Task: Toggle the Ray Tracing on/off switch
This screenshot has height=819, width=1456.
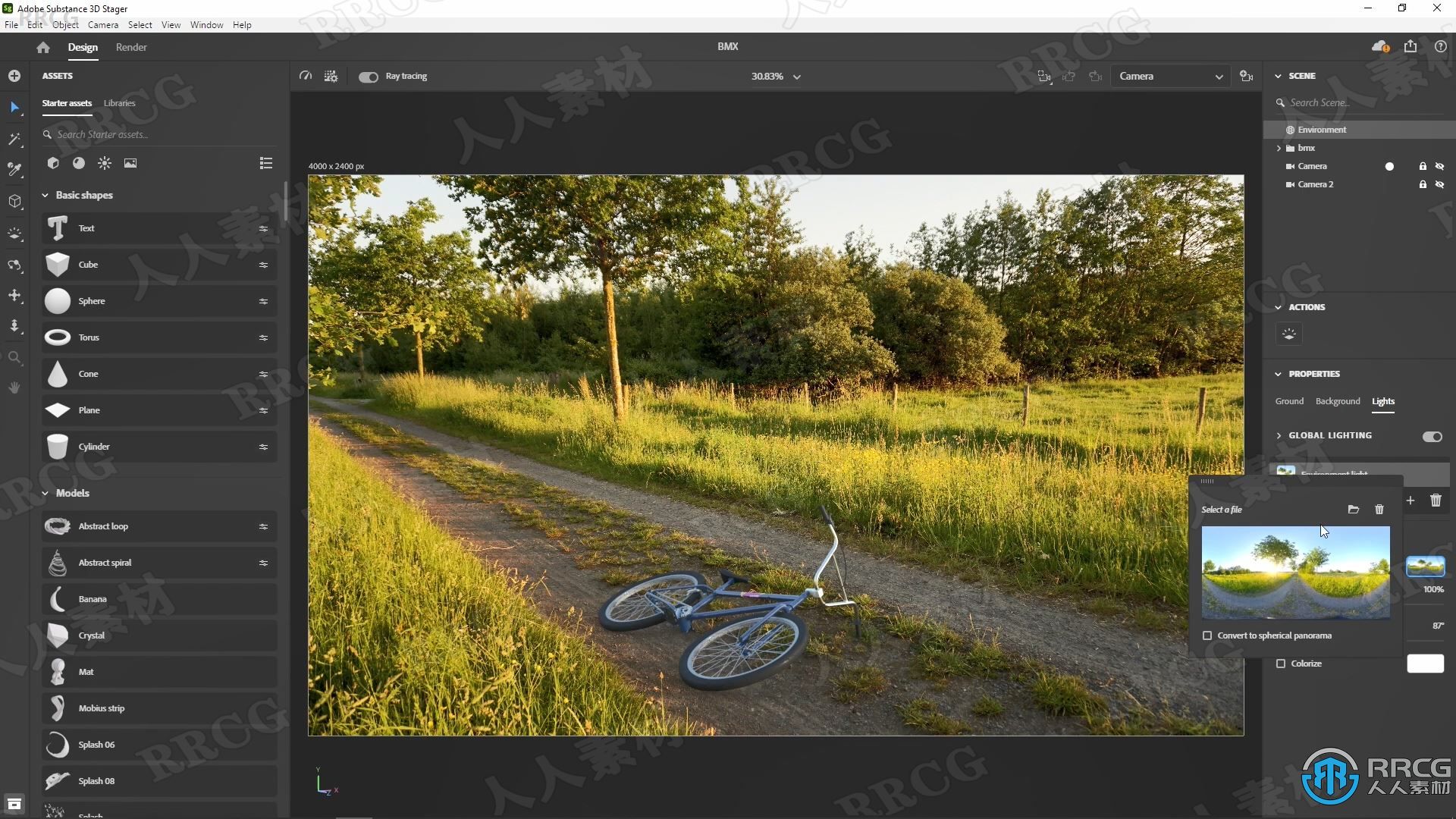Action: pyautogui.click(x=369, y=76)
